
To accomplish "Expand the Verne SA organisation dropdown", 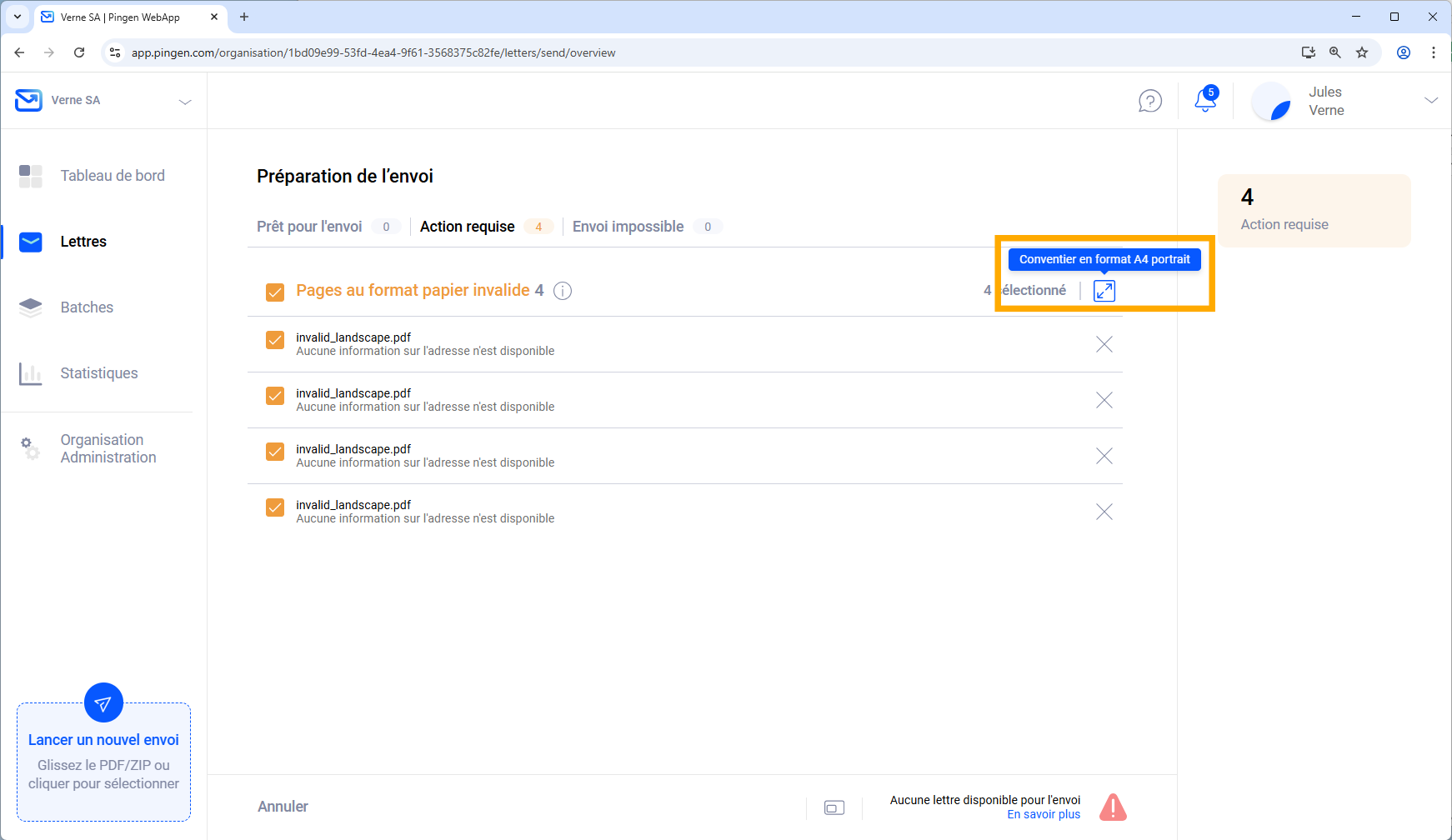I will tap(185, 101).
